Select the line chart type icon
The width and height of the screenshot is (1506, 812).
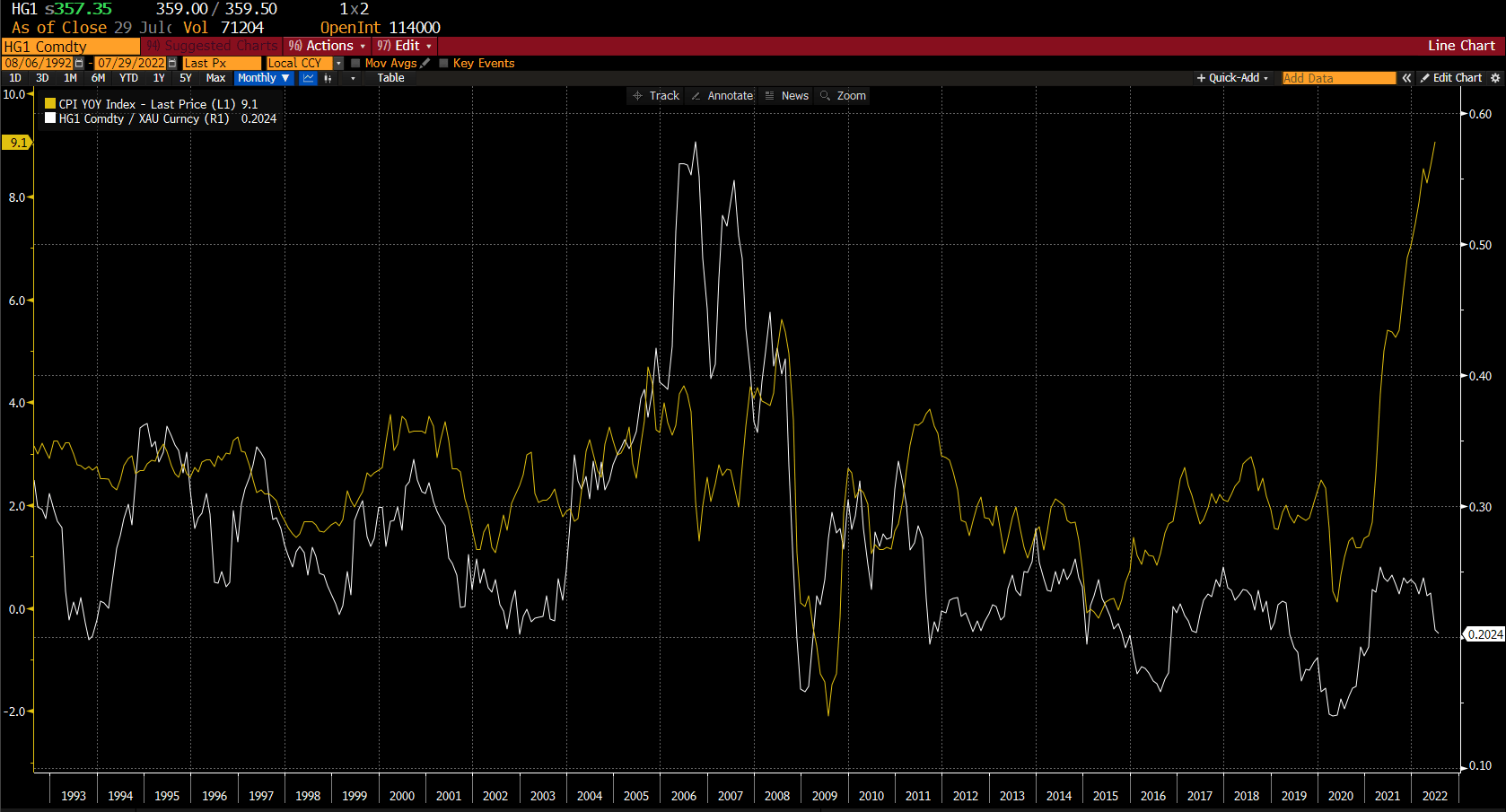point(308,78)
